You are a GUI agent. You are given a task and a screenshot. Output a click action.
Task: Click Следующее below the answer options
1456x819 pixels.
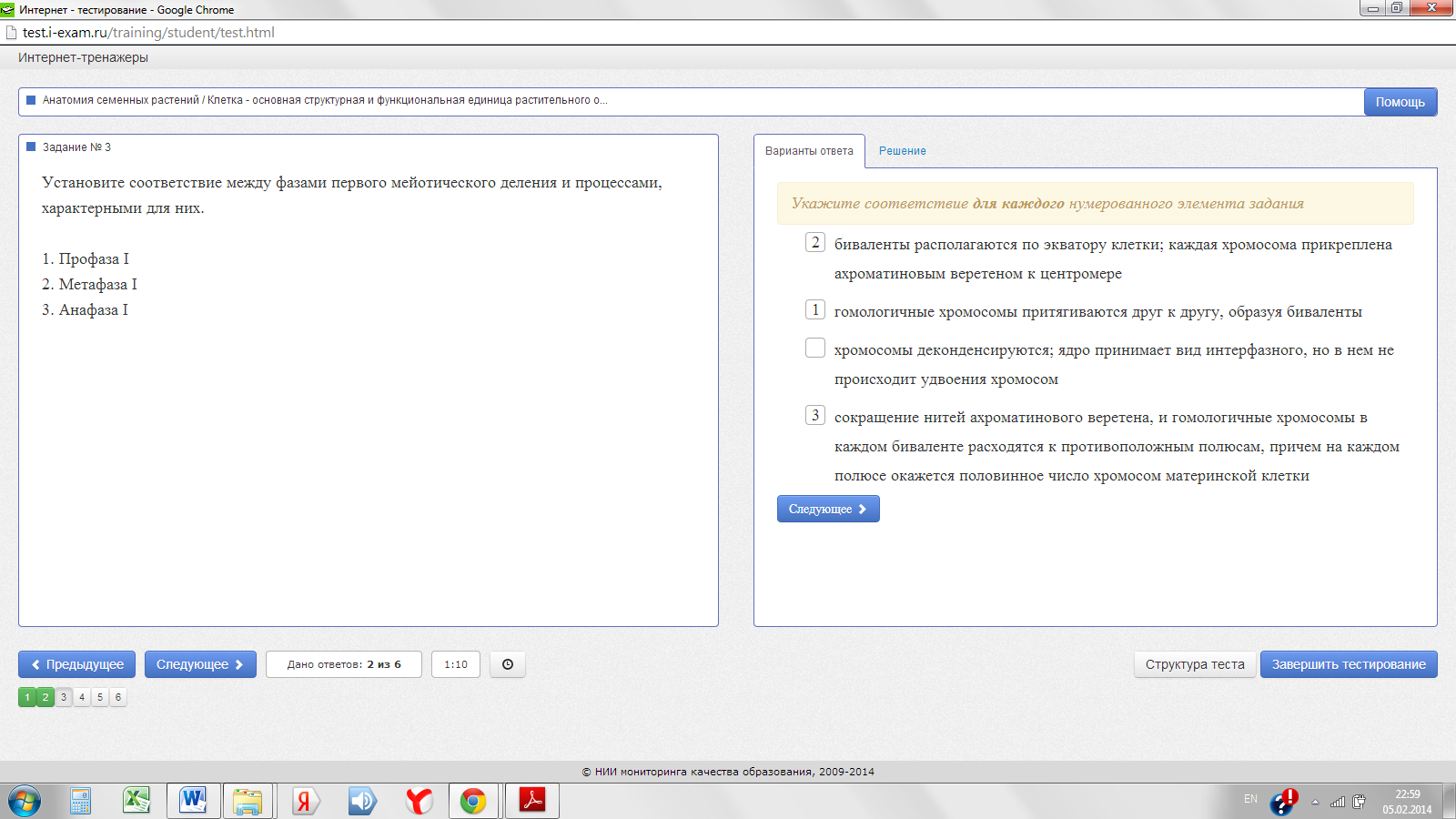[x=828, y=509]
